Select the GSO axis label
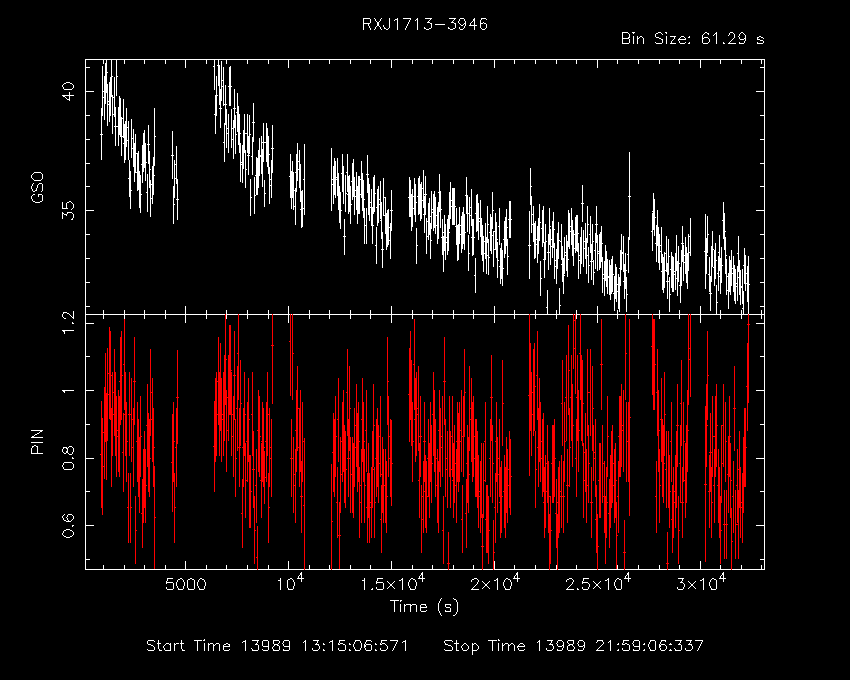This screenshot has width=850, height=680. (x=37, y=188)
